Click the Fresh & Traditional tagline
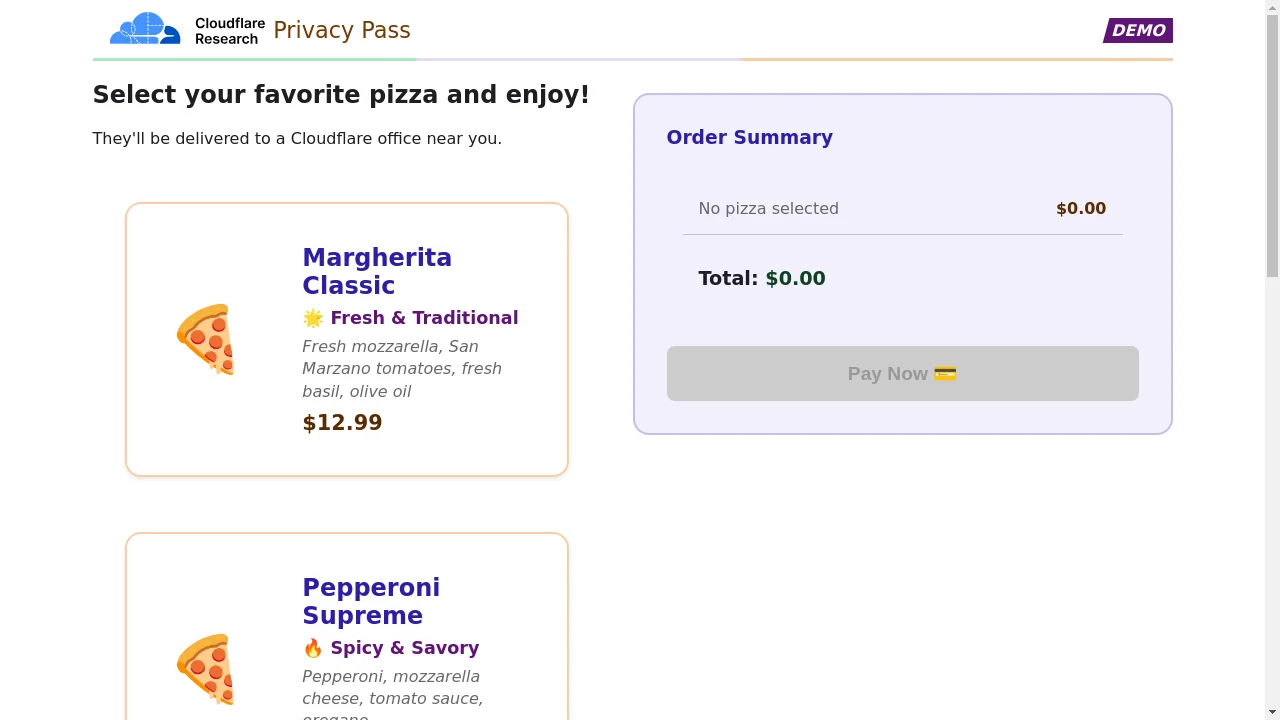Viewport: 1280px width, 720px height. [x=424, y=318]
